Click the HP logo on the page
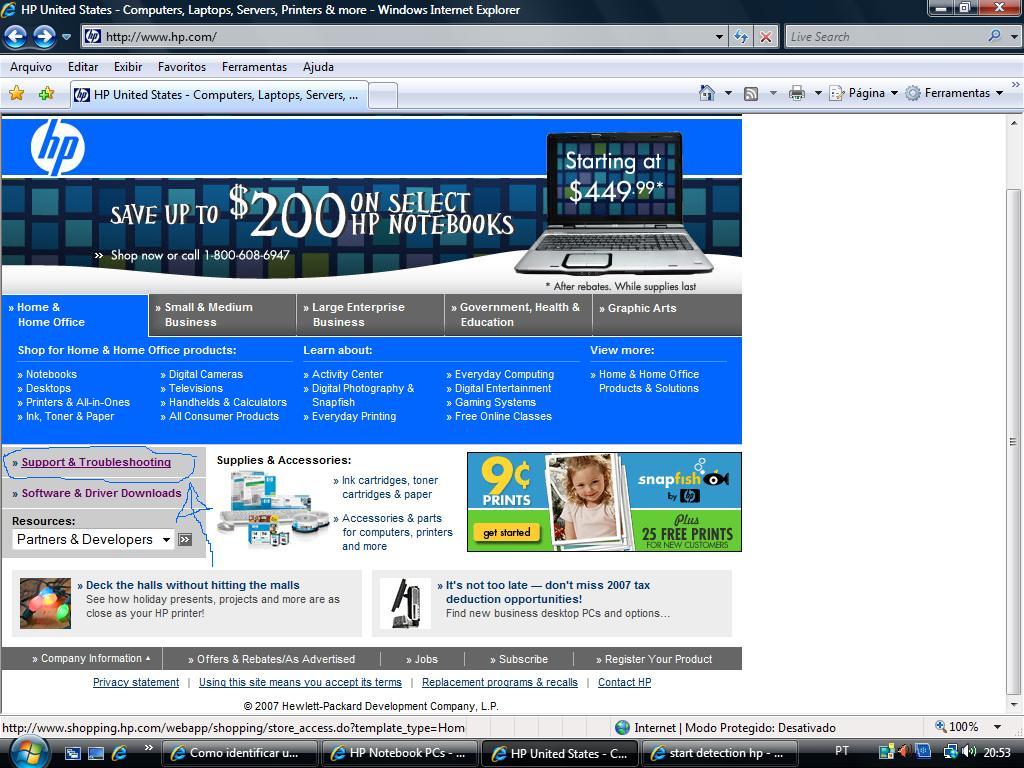Image resolution: width=1024 pixels, height=768 pixels. (57, 147)
